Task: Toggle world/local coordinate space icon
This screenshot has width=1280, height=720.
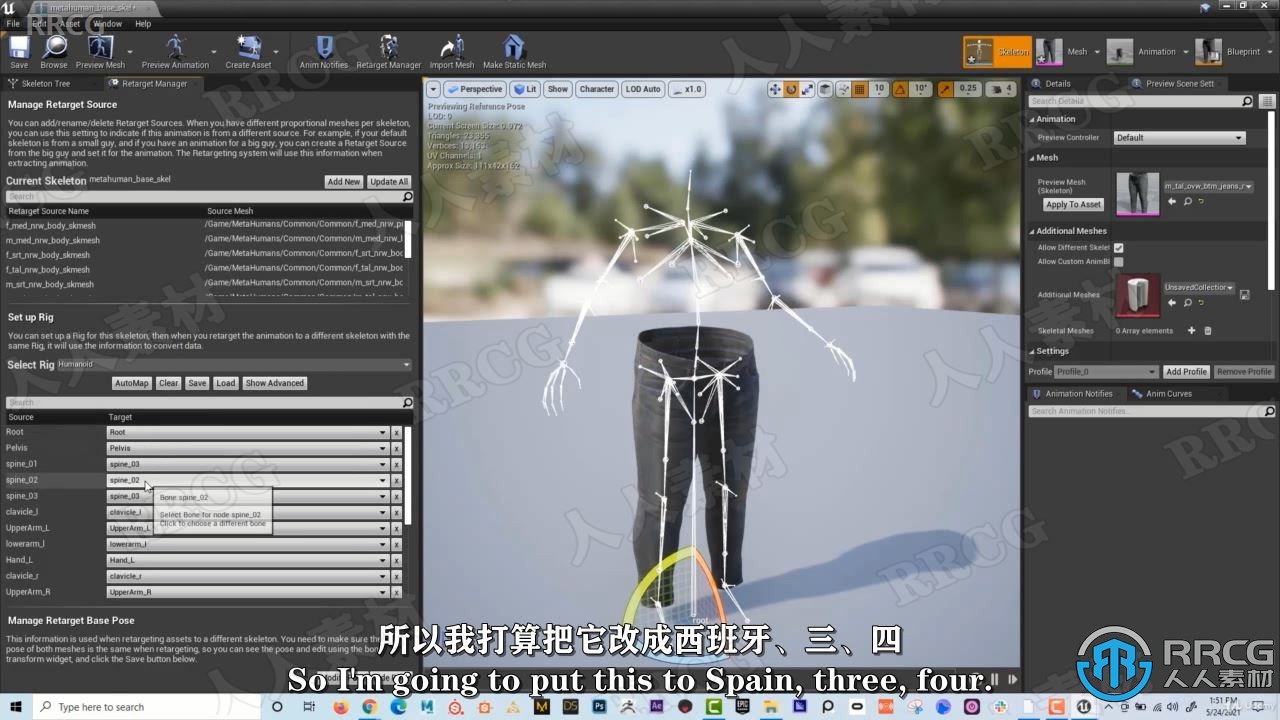Action: coord(826,89)
